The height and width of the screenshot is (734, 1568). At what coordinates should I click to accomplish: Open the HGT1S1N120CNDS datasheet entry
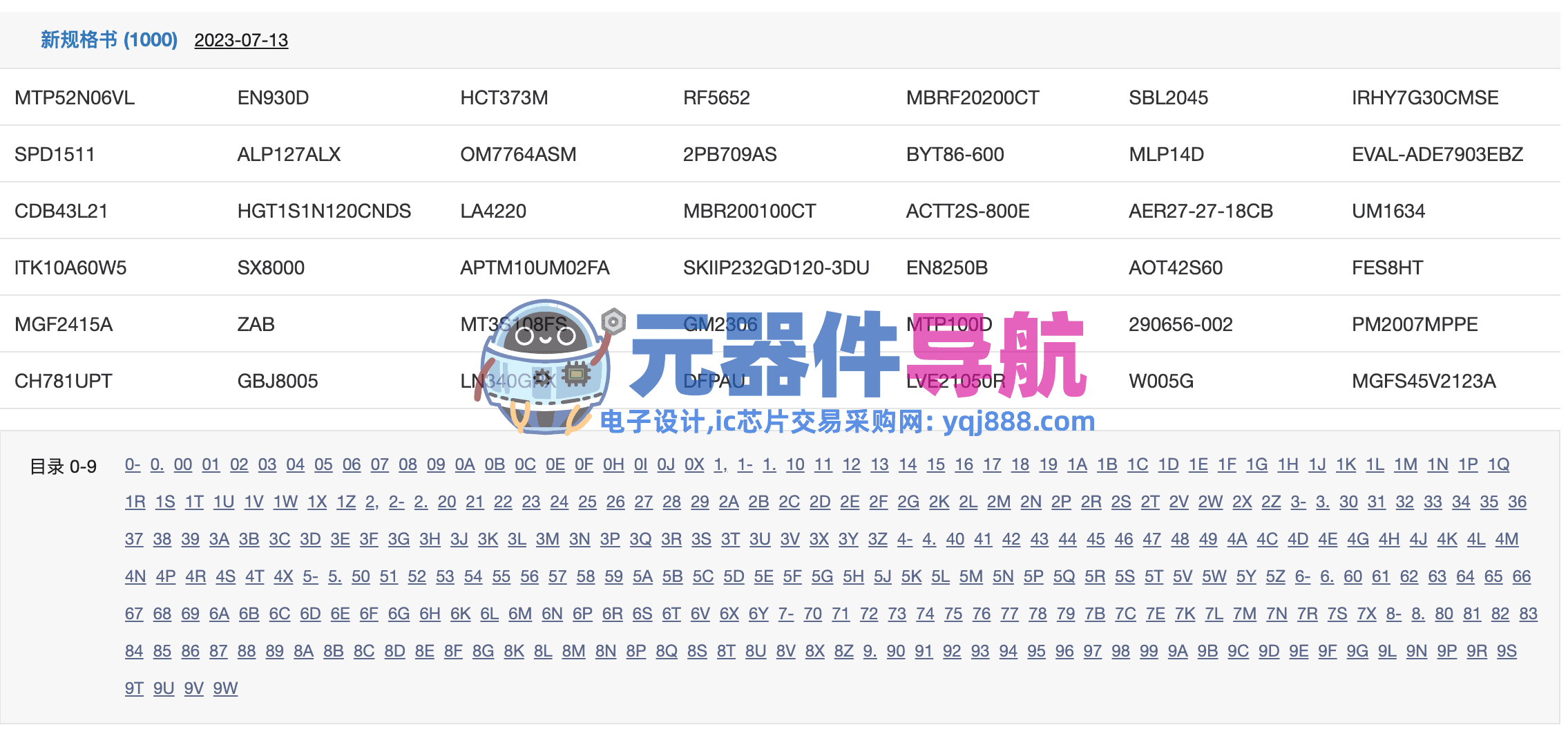tap(324, 211)
